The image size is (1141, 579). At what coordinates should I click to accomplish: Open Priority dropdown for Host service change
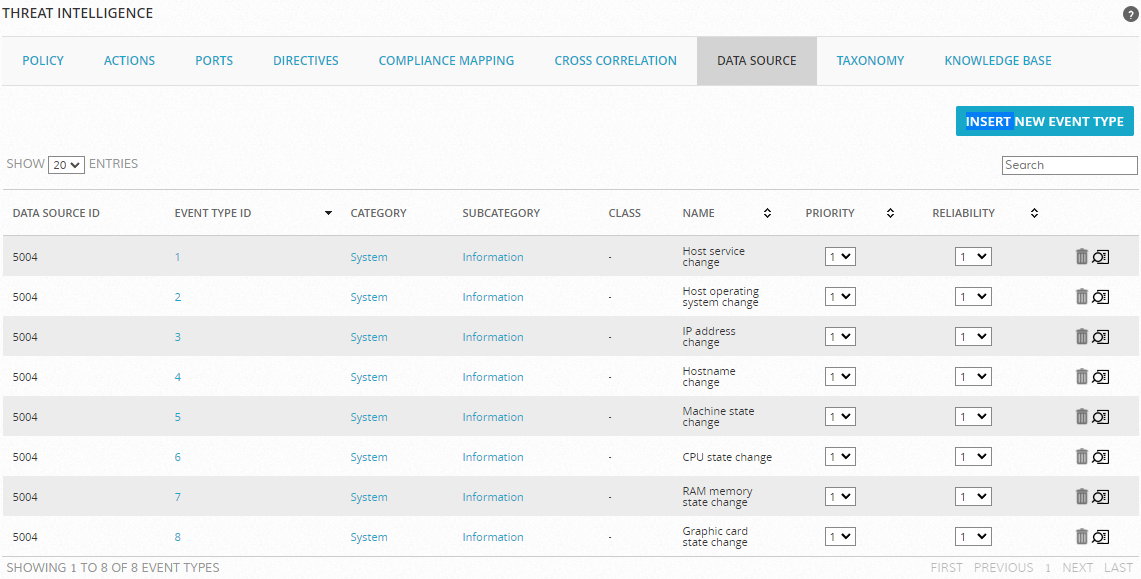pyautogui.click(x=840, y=257)
